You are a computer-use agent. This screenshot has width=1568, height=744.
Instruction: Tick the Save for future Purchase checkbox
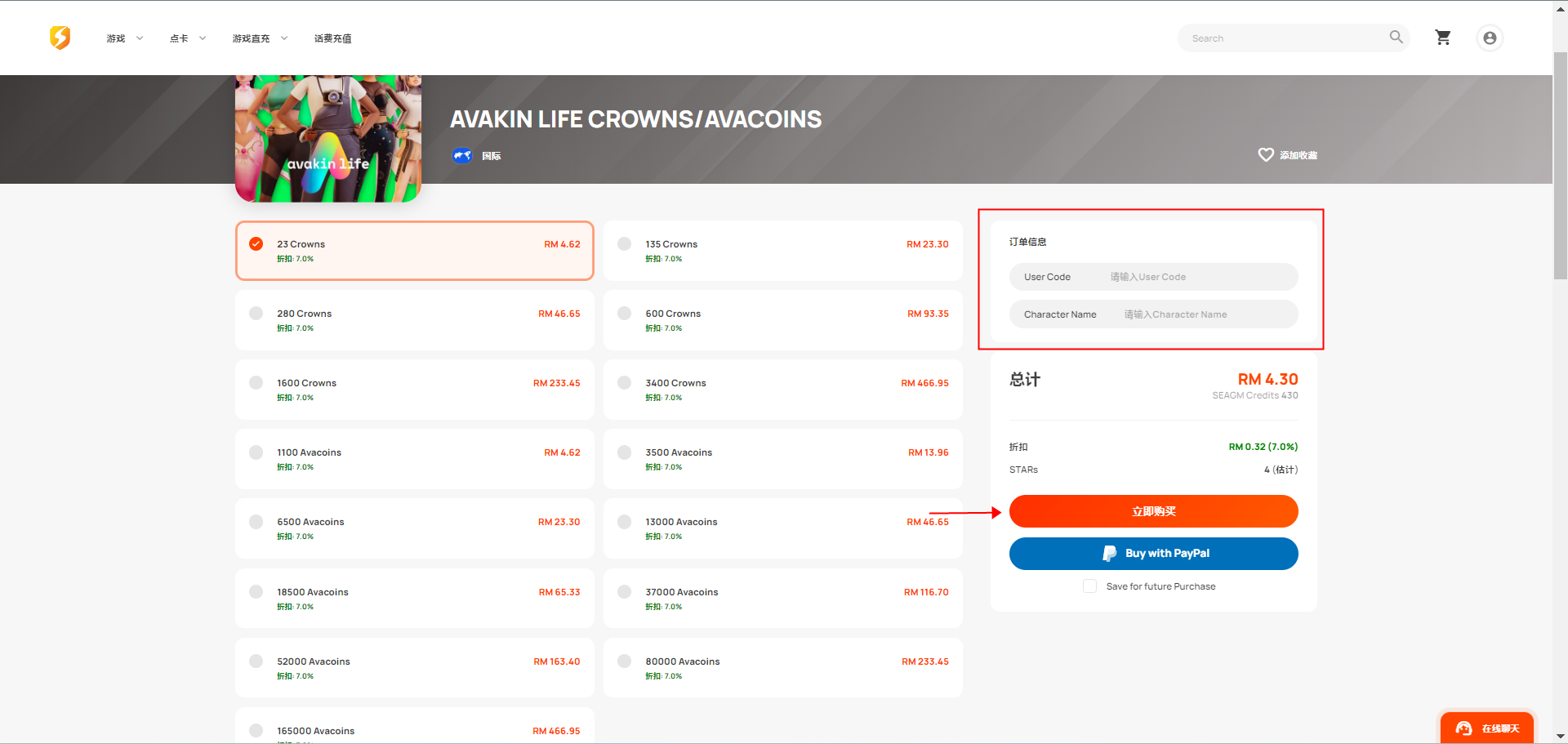click(1089, 586)
